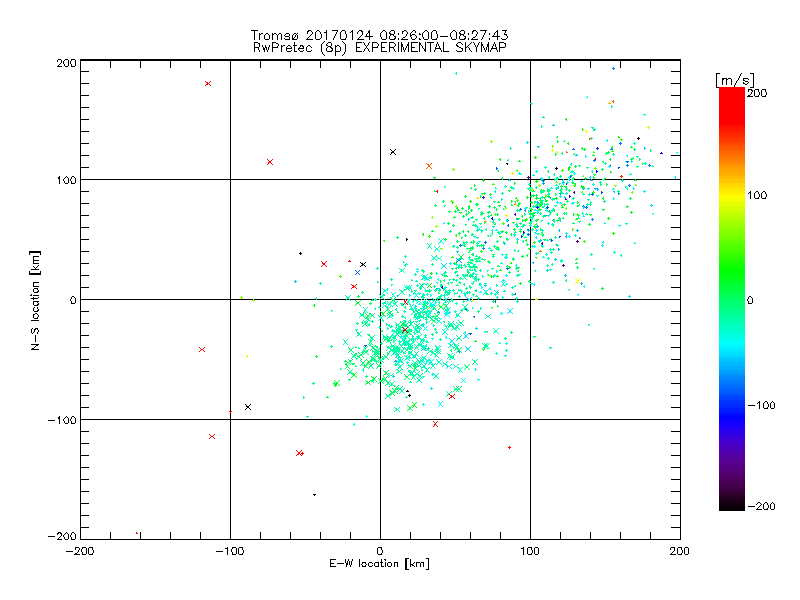Screen dimensions: 800x600
Task: Click the N-S axis tick label "100"
Action: click(x=66, y=180)
